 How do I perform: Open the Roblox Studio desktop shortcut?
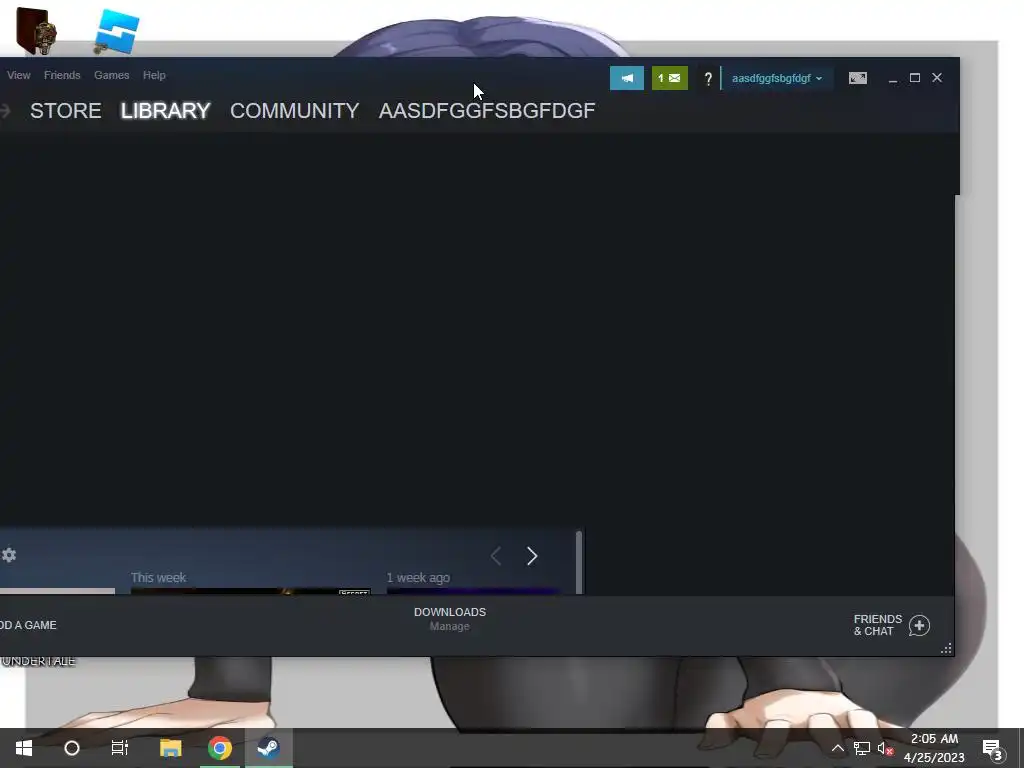(116, 32)
